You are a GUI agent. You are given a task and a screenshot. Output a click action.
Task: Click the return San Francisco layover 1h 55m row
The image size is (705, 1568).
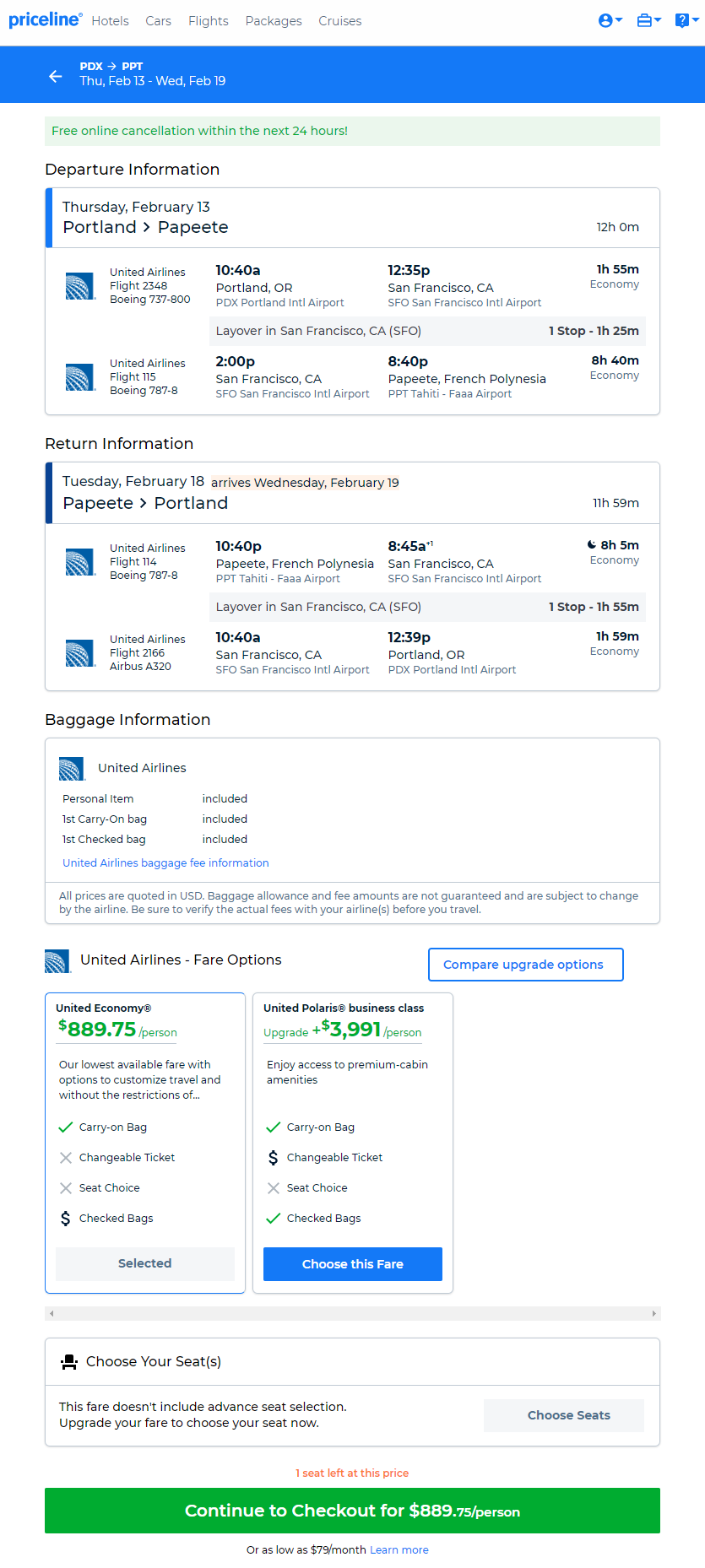click(427, 607)
